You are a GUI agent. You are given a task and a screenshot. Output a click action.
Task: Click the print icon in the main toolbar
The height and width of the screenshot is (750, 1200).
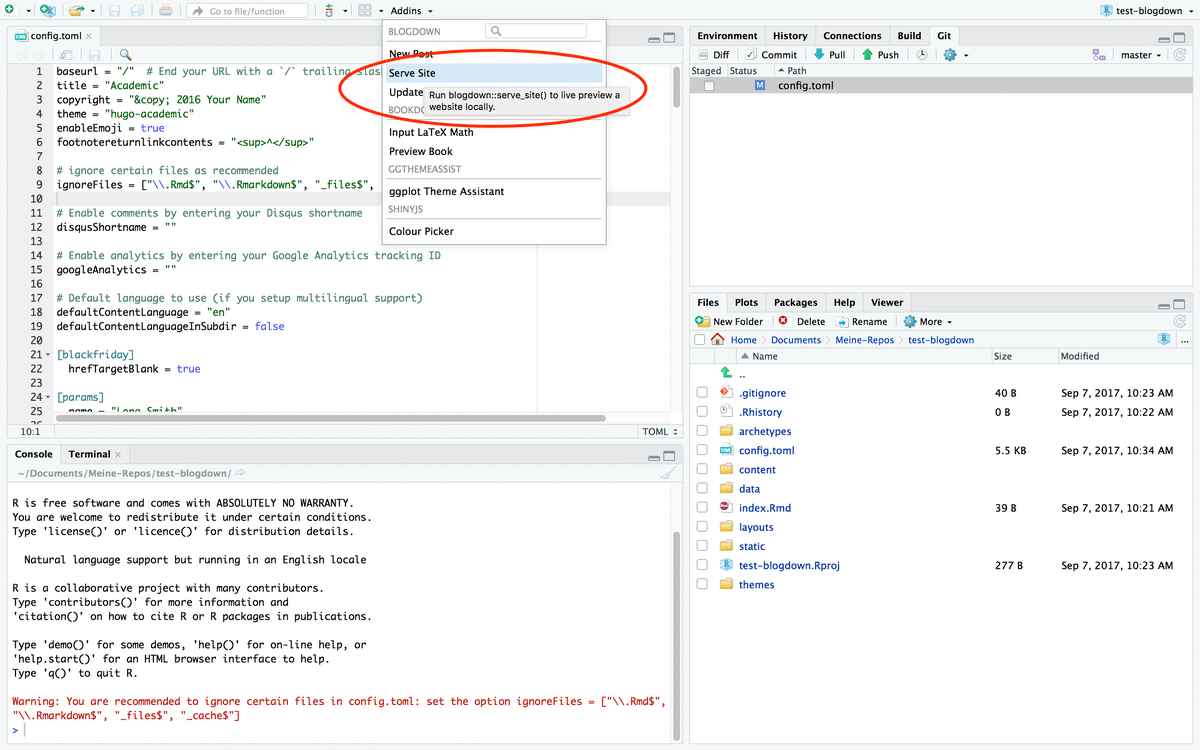click(x=165, y=11)
